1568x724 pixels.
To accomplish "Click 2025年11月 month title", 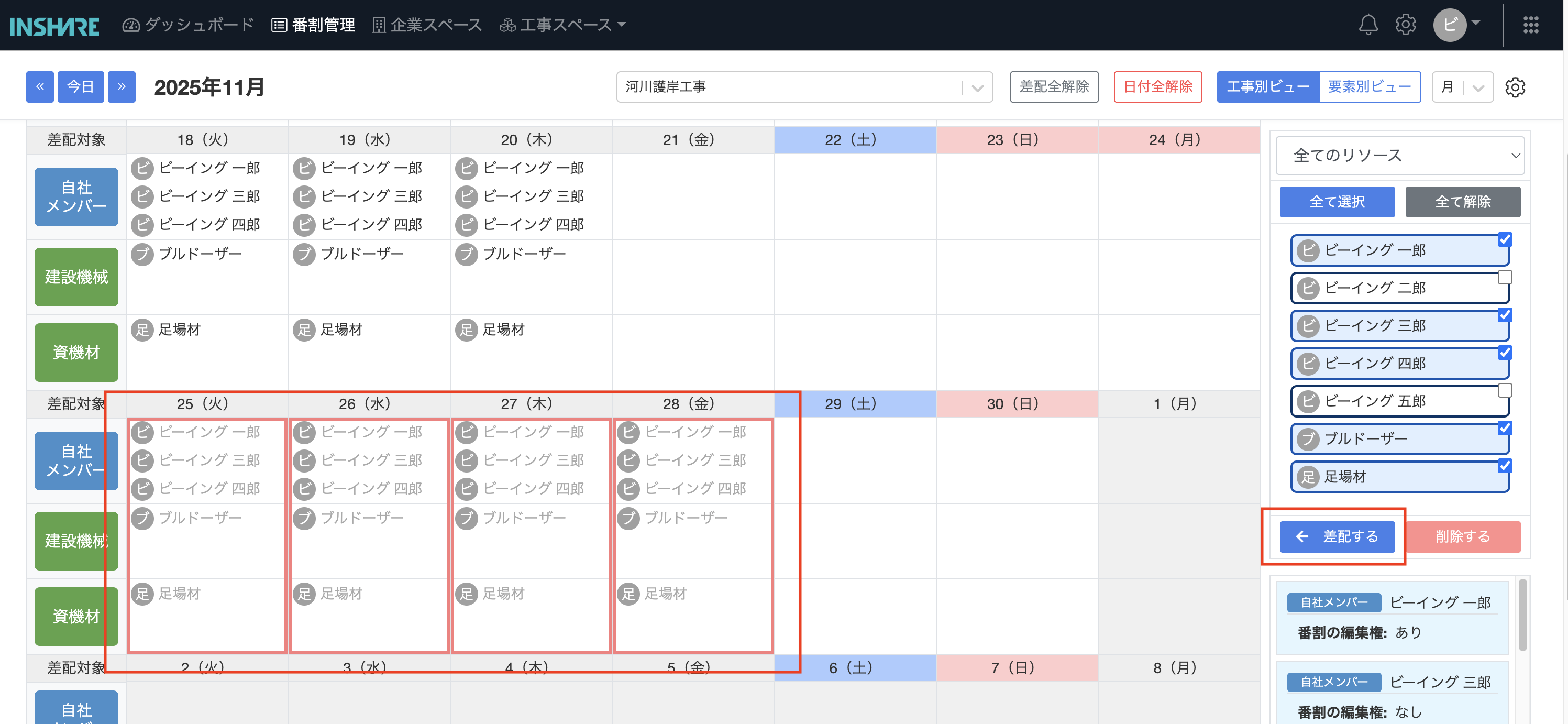I will [x=209, y=87].
